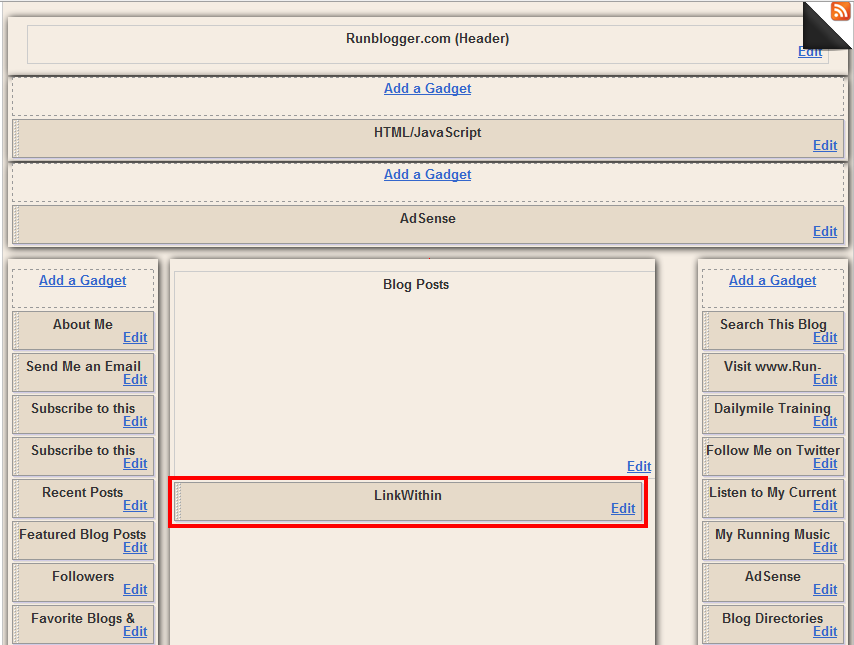
Task: Edit the LinkWithin gadget
Action: 623,508
